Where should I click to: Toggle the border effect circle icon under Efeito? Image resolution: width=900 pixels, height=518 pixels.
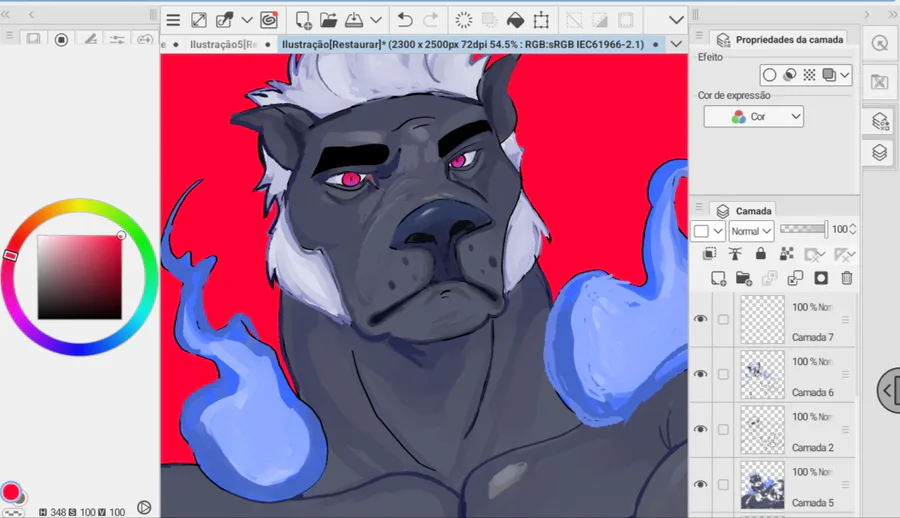(770, 75)
